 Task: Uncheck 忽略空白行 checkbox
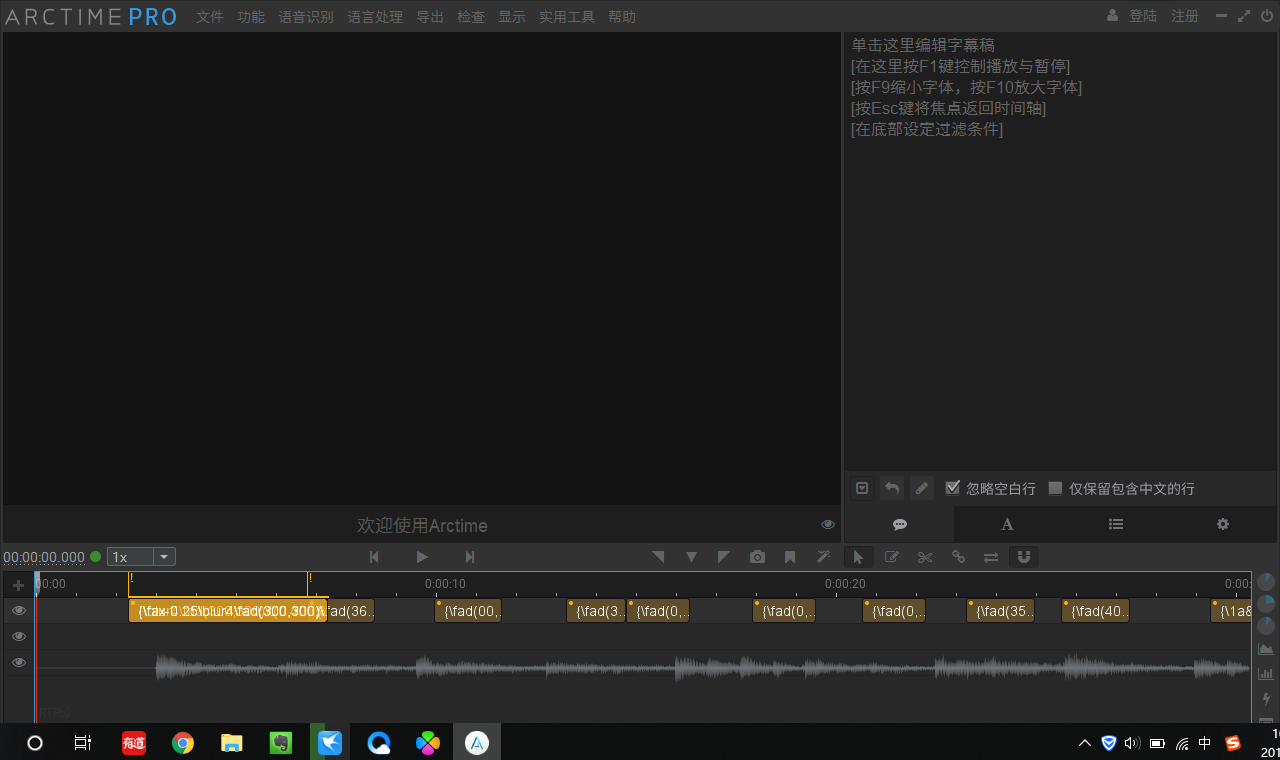[953, 488]
